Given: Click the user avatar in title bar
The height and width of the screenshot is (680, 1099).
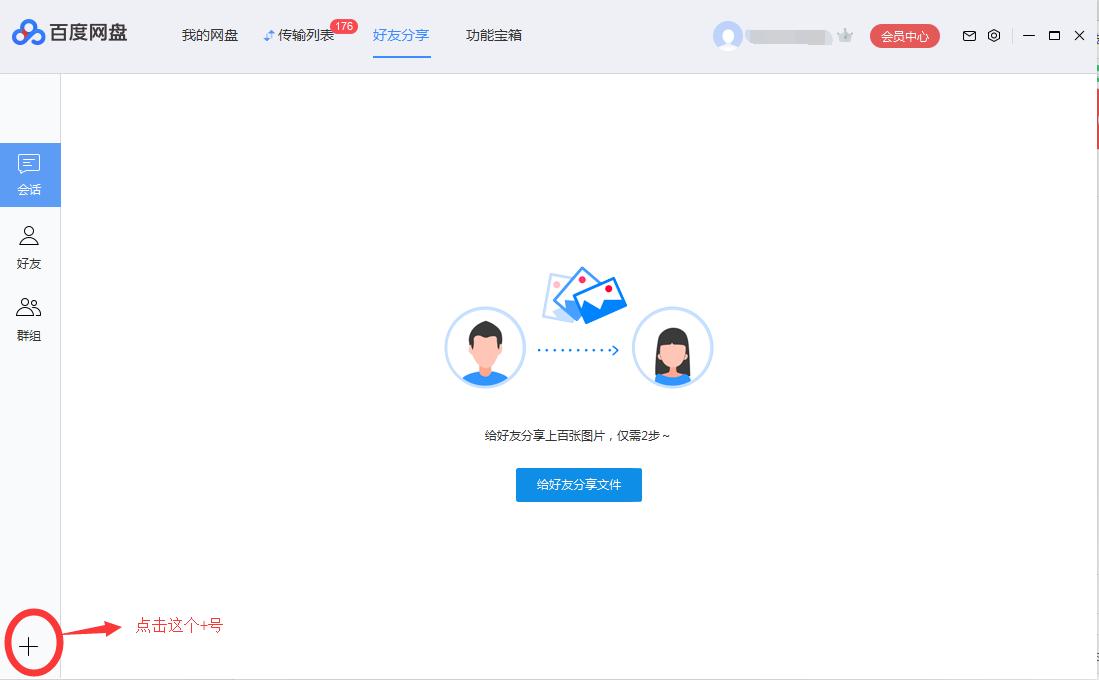Looking at the screenshot, I should [727, 37].
